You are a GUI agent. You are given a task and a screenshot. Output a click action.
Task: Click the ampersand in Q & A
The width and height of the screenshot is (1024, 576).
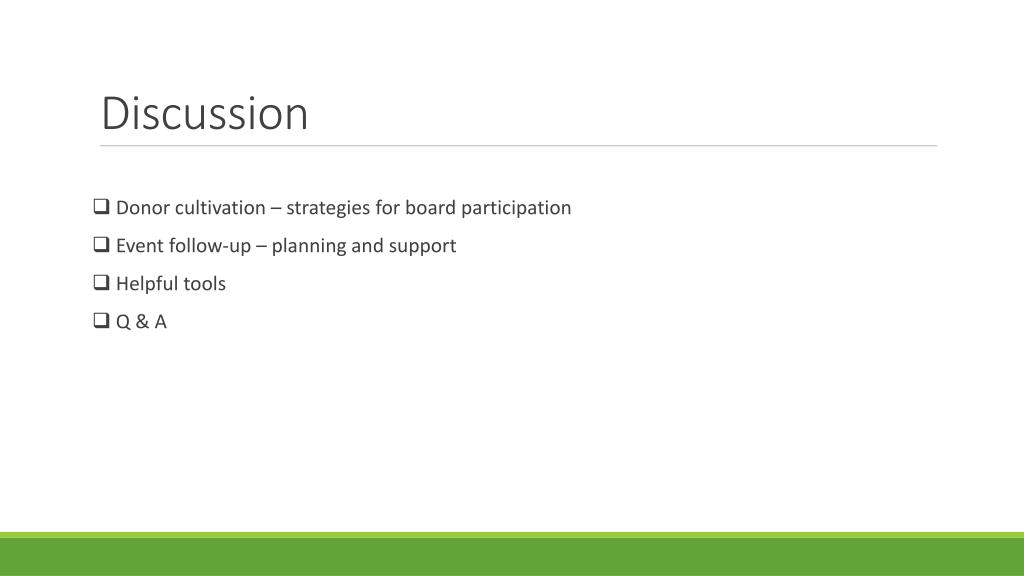pos(142,322)
